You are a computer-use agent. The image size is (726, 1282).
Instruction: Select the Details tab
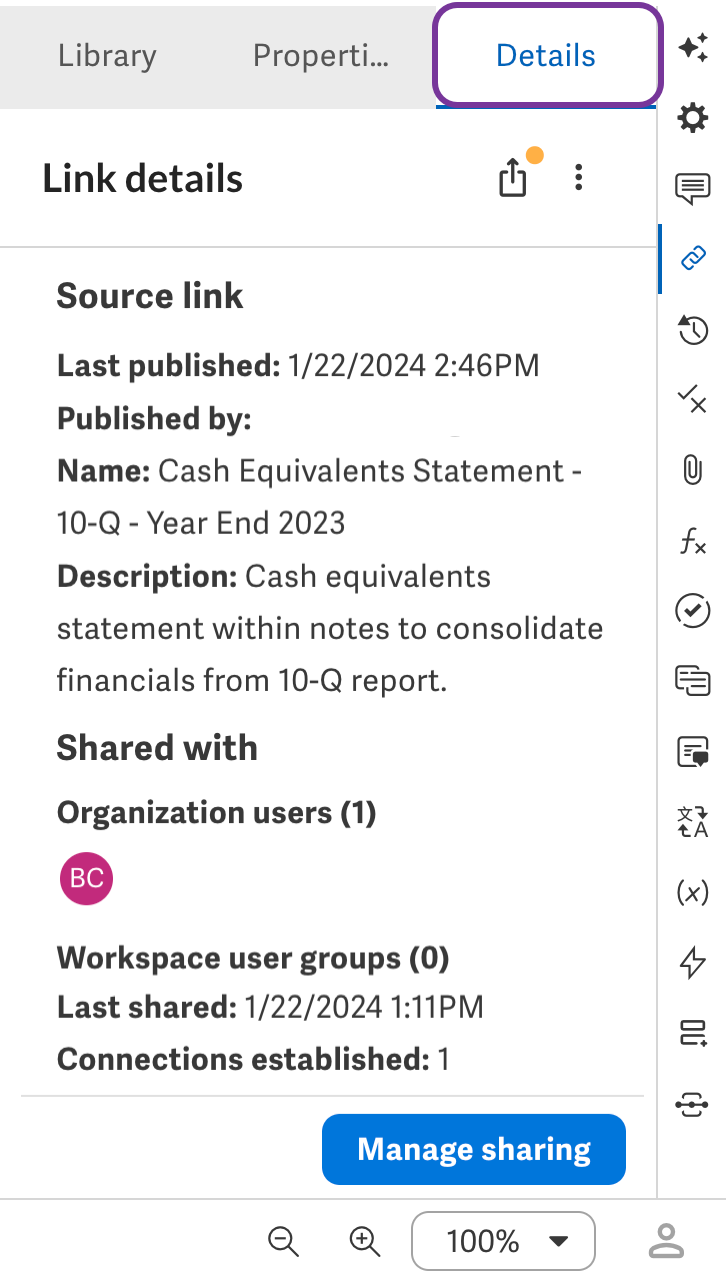(x=546, y=56)
